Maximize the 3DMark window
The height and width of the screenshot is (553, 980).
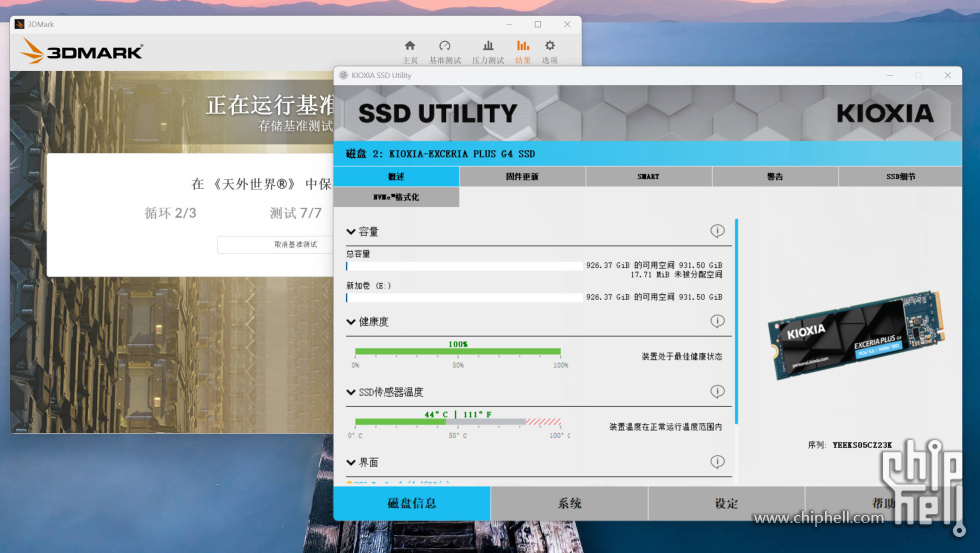coord(538,24)
